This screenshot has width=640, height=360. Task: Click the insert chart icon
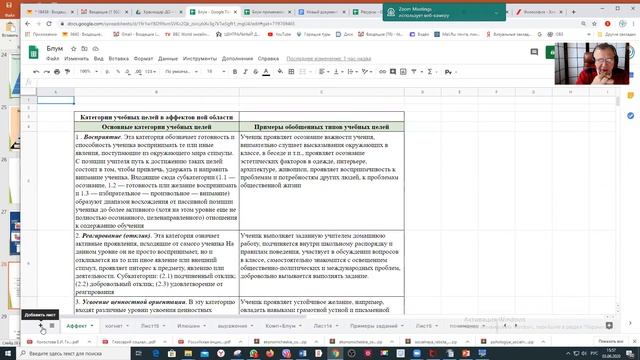(403, 72)
